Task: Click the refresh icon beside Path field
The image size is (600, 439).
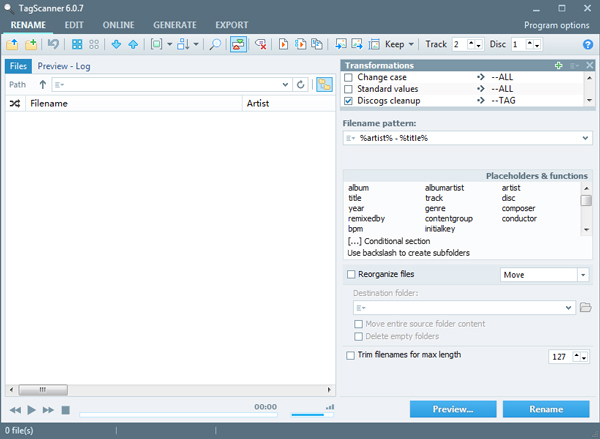Action: [x=301, y=85]
